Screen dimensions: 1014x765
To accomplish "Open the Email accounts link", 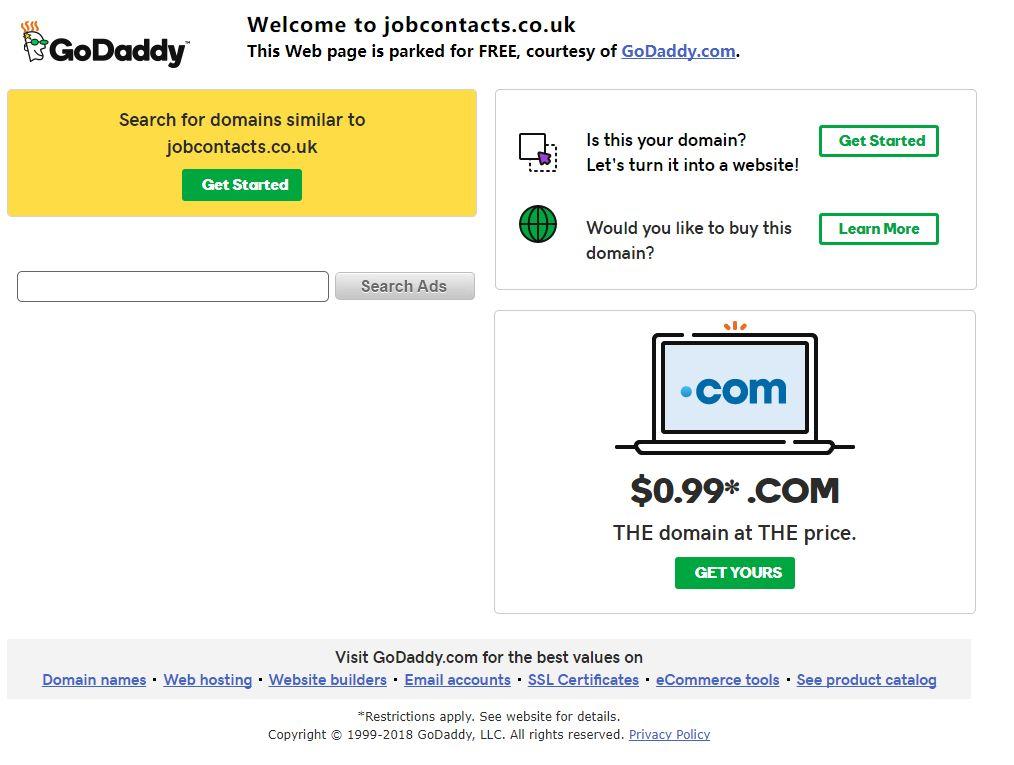I will [x=457, y=680].
